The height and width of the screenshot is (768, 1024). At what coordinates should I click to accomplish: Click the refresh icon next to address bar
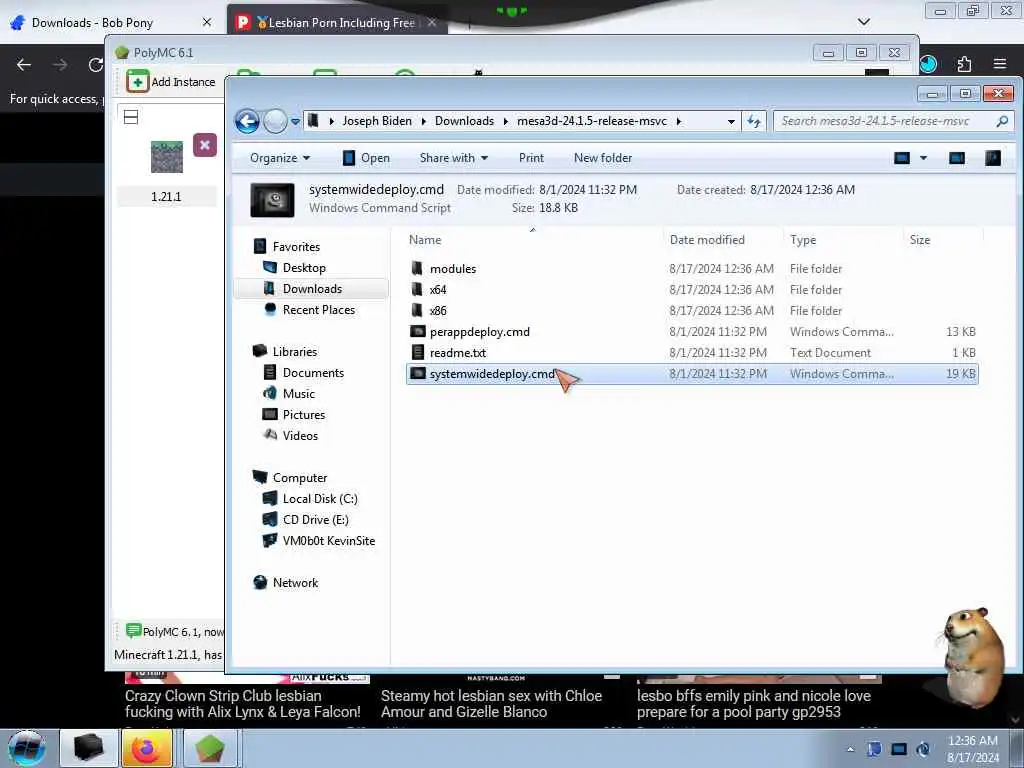754,121
